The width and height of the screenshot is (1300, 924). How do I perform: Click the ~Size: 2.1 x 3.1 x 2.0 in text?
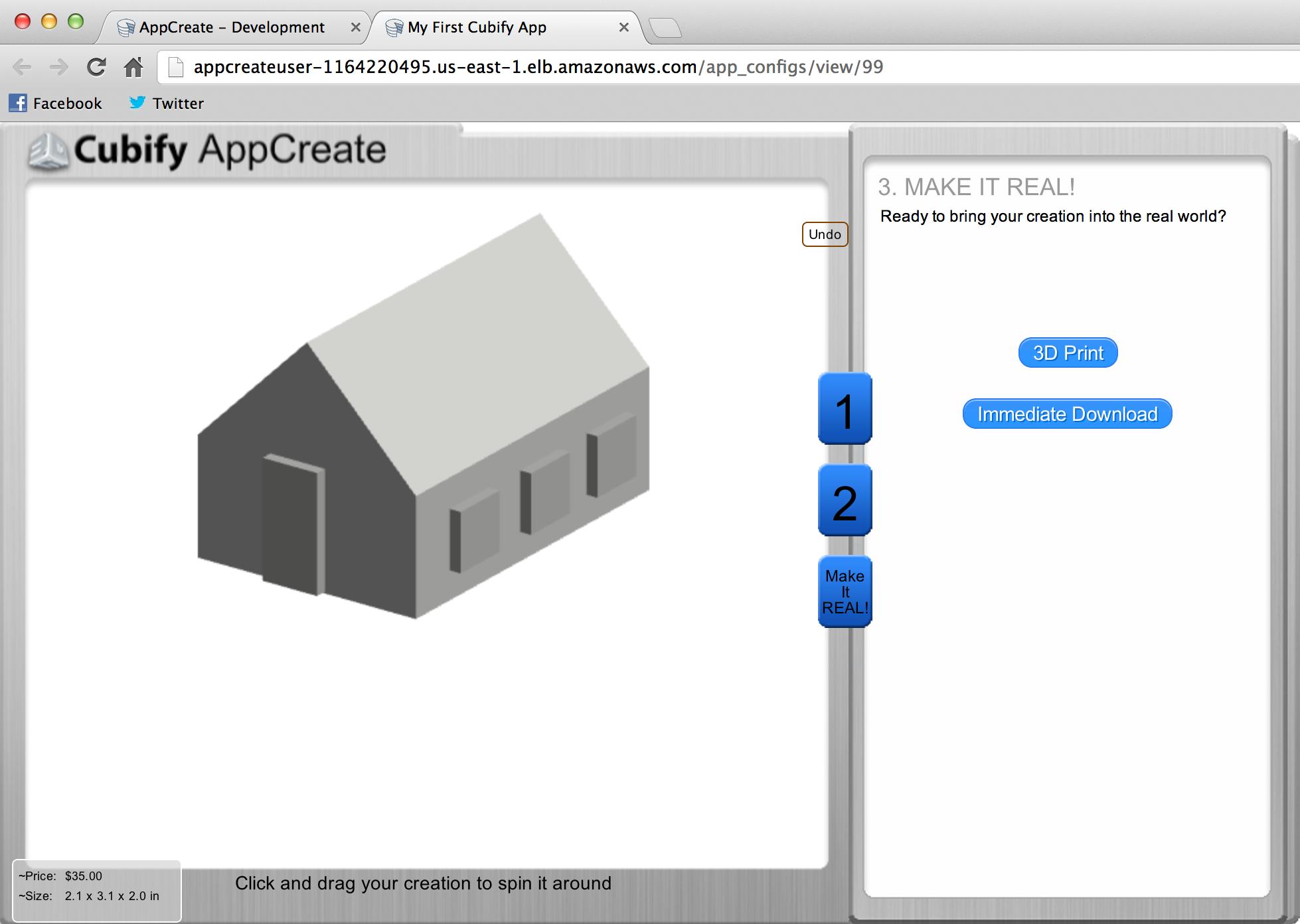click(89, 895)
